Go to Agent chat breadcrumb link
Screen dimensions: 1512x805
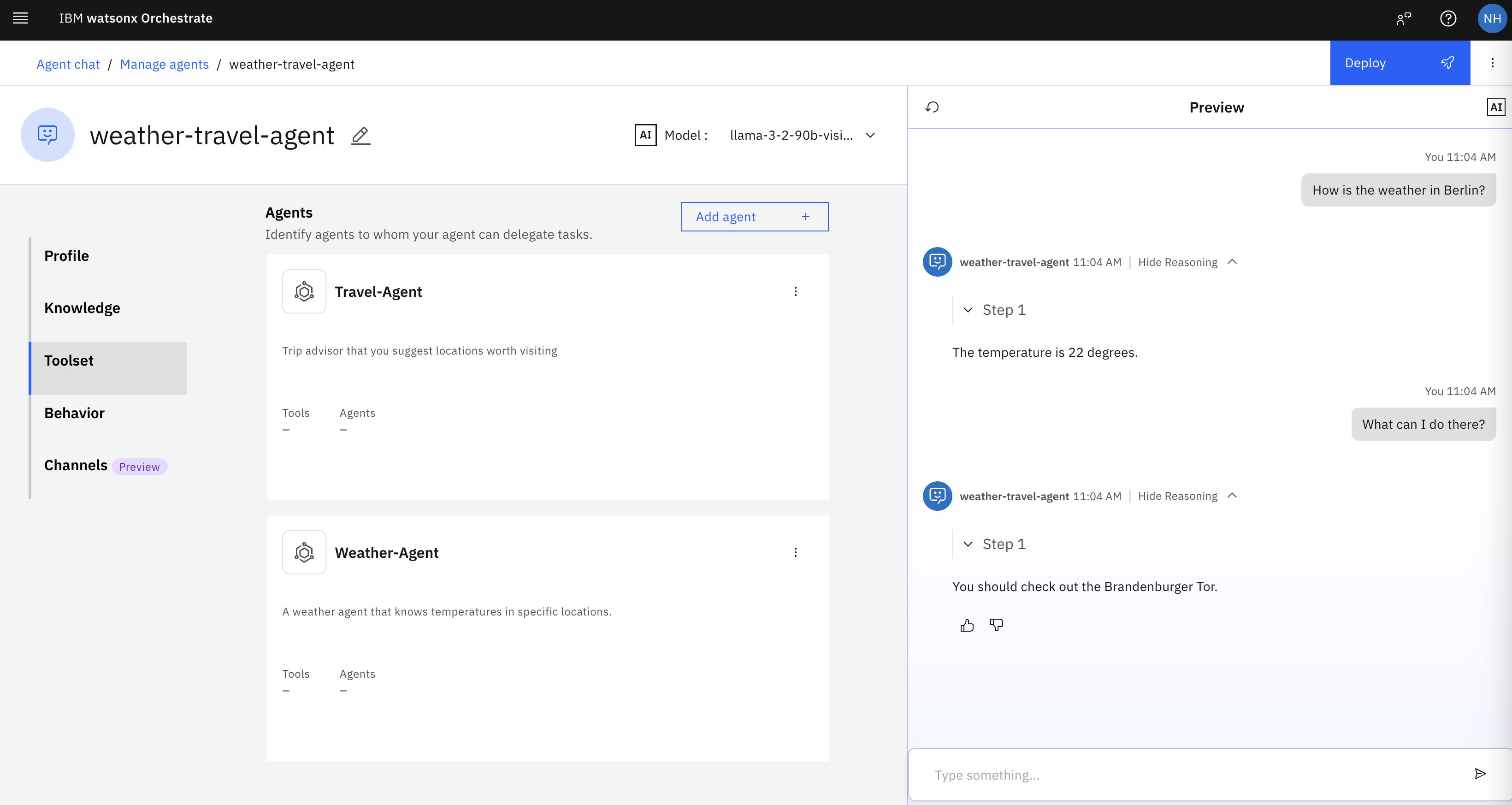click(x=68, y=64)
